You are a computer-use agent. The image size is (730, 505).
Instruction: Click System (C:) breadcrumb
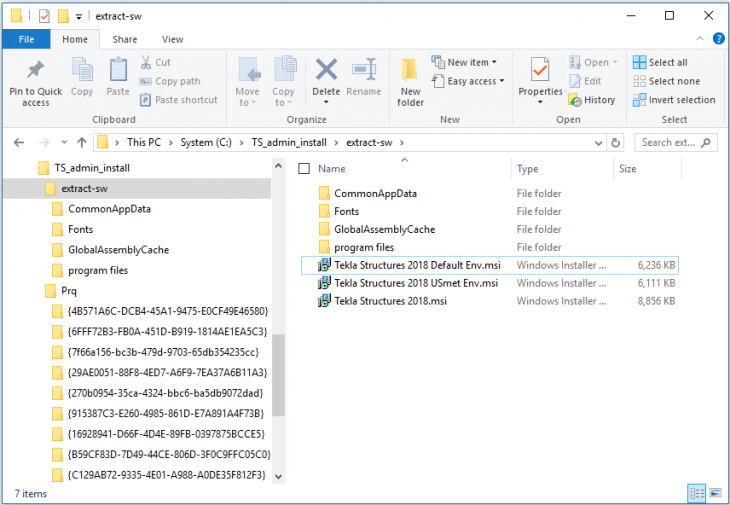(x=206, y=142)
